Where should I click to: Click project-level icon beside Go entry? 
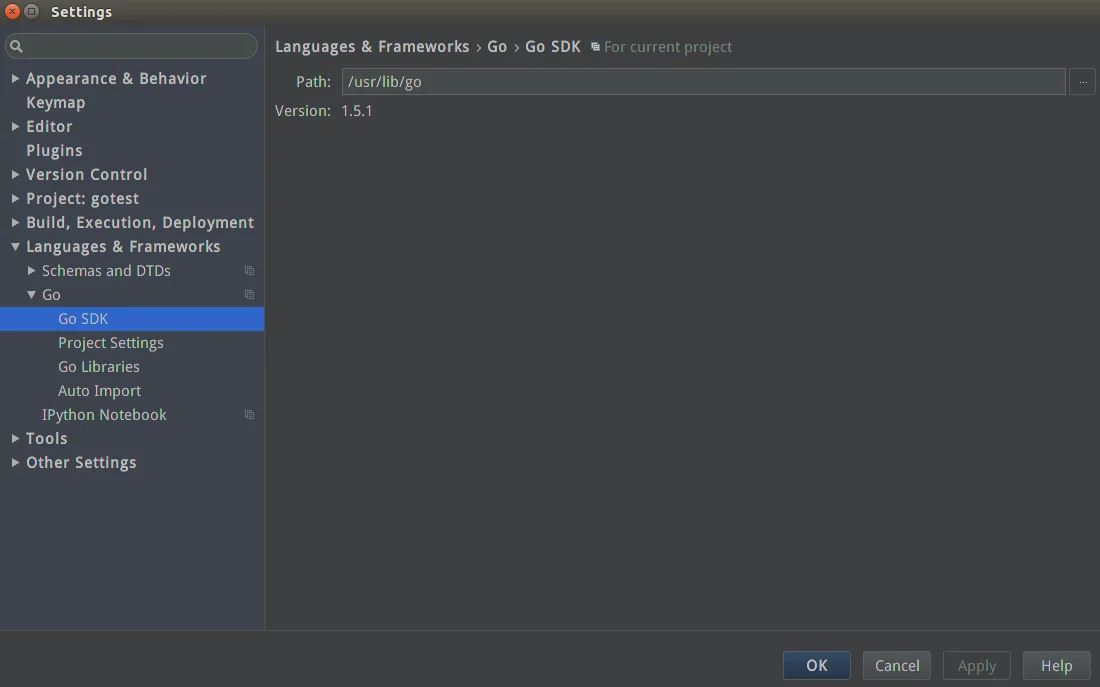[249, 295]
